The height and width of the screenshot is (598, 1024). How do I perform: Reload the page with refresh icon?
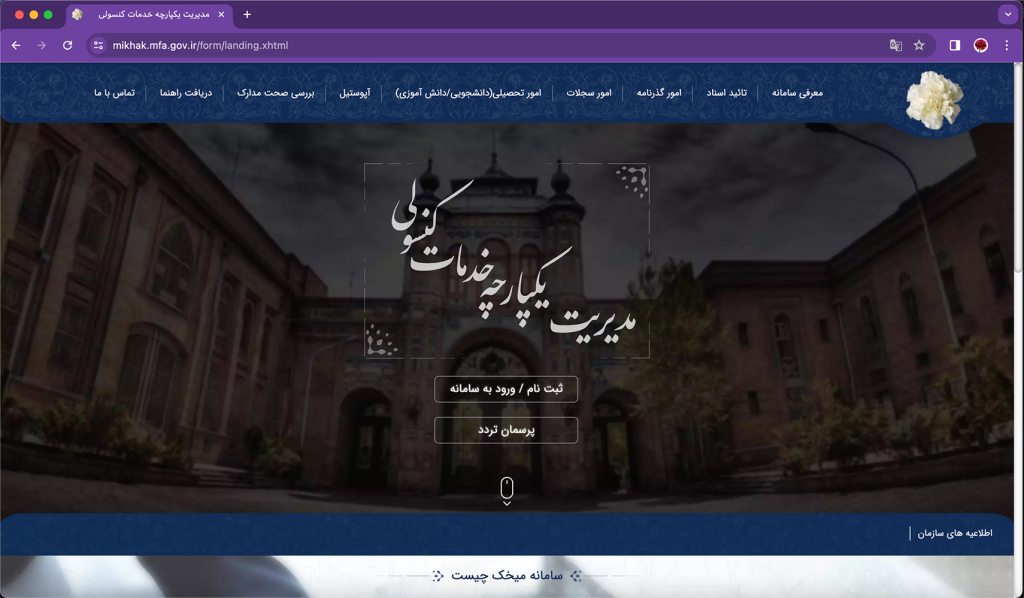click(67, 45)
